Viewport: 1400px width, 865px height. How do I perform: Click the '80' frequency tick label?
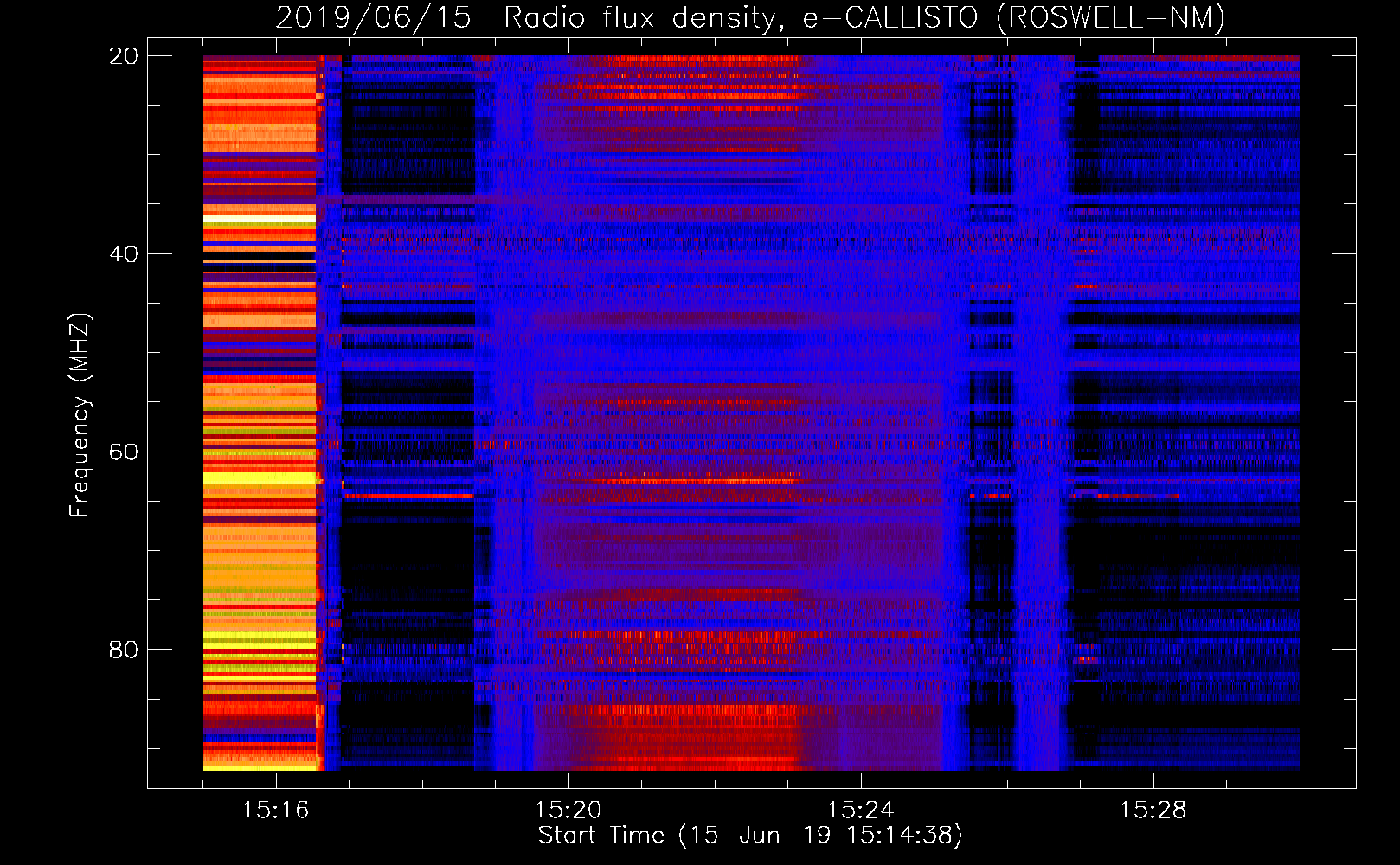point(123,650)
